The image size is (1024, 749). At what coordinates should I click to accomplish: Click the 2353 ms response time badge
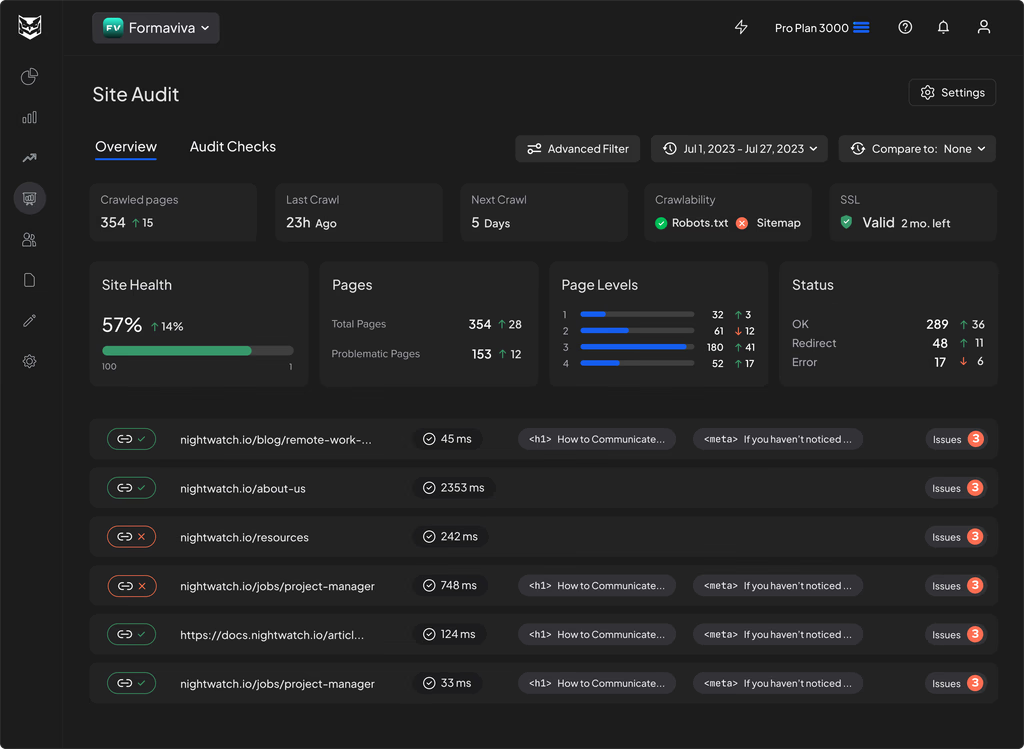point(454,488)
